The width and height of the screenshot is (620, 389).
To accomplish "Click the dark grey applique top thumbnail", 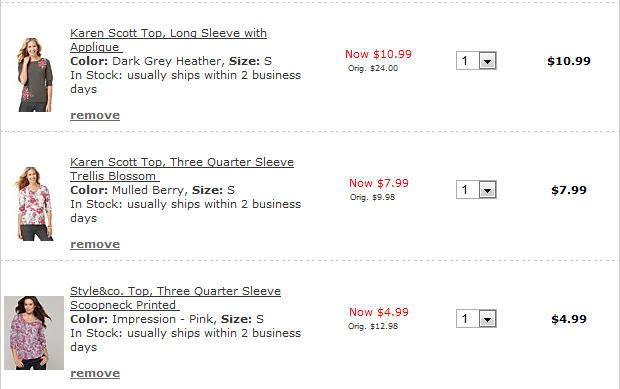I will click(x=35, y=75).
